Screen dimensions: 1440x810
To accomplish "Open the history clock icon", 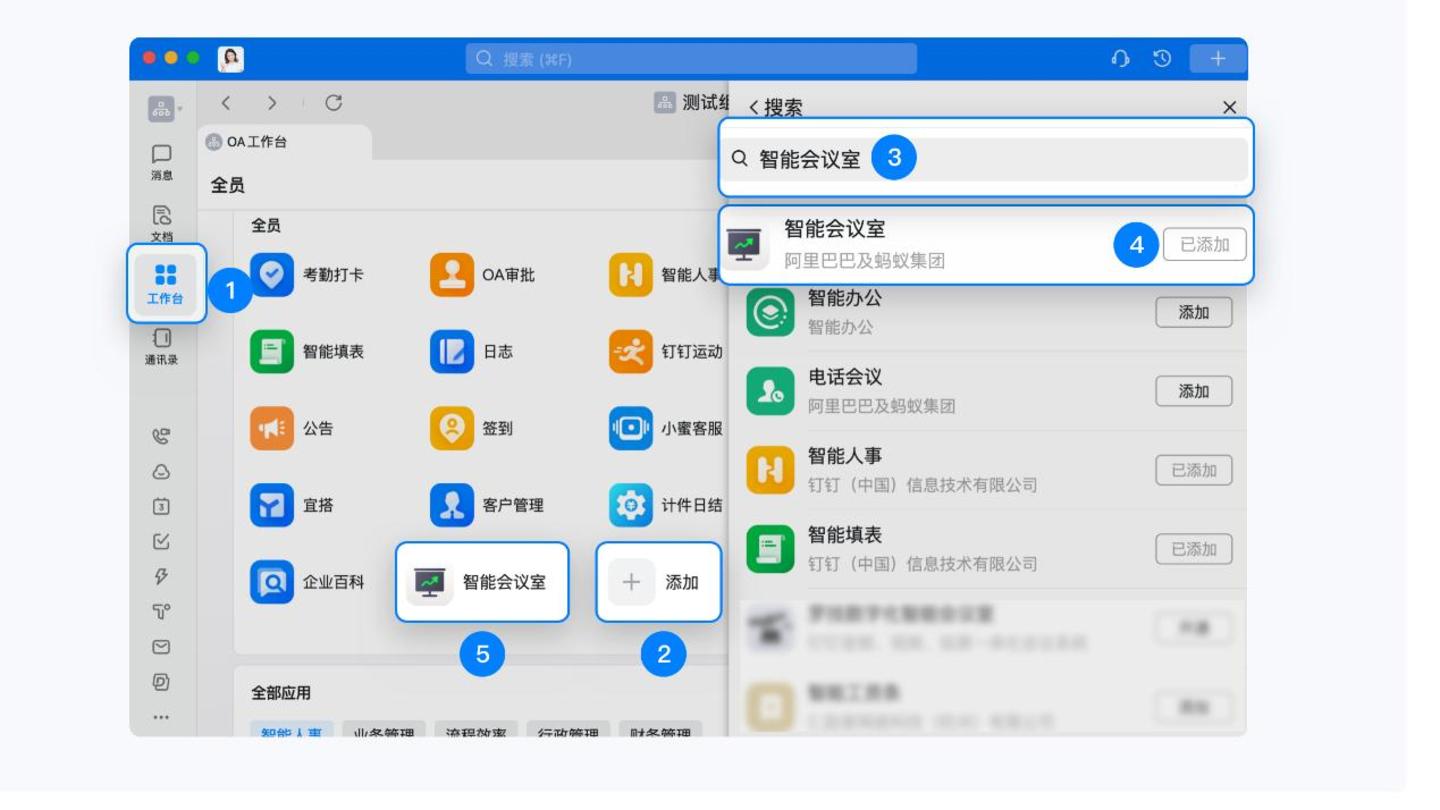I will 1162,59.
